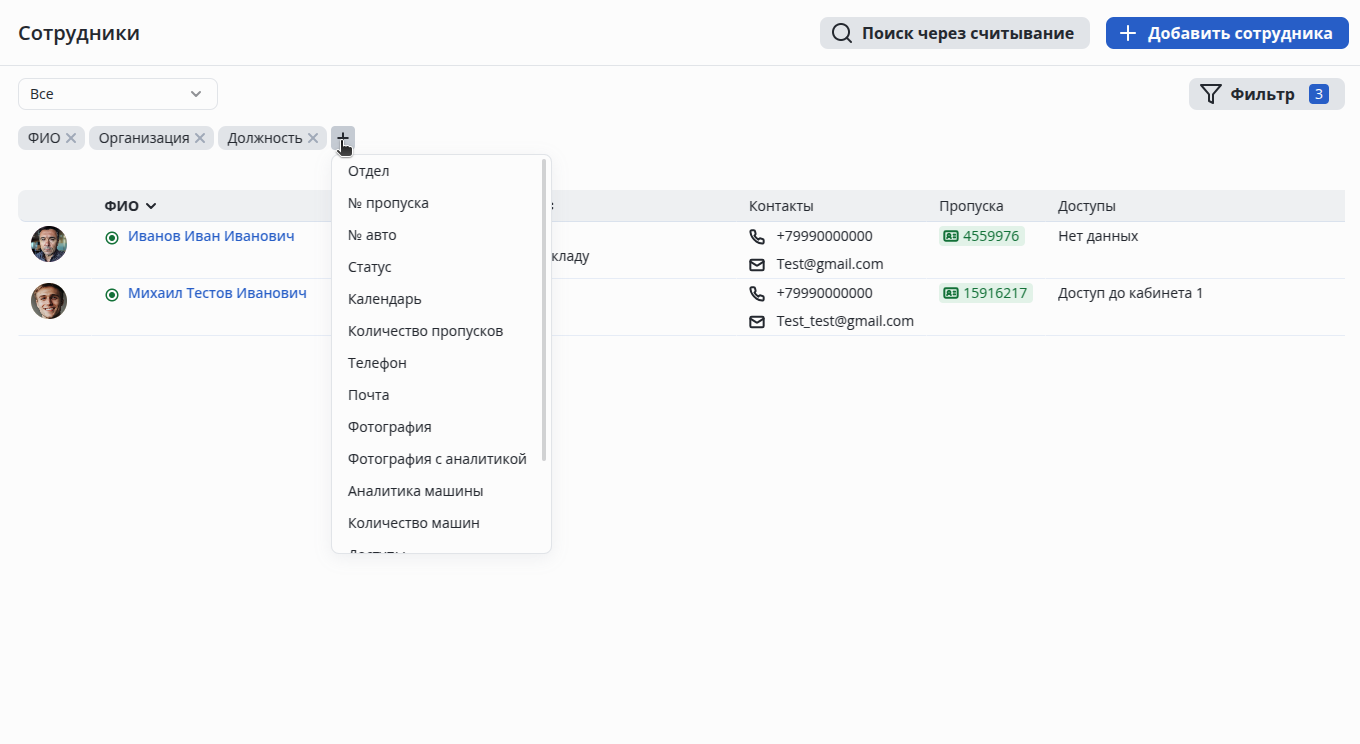Click the plus icon to add column
Screen dimensions: 1360x744
[343, 138]
